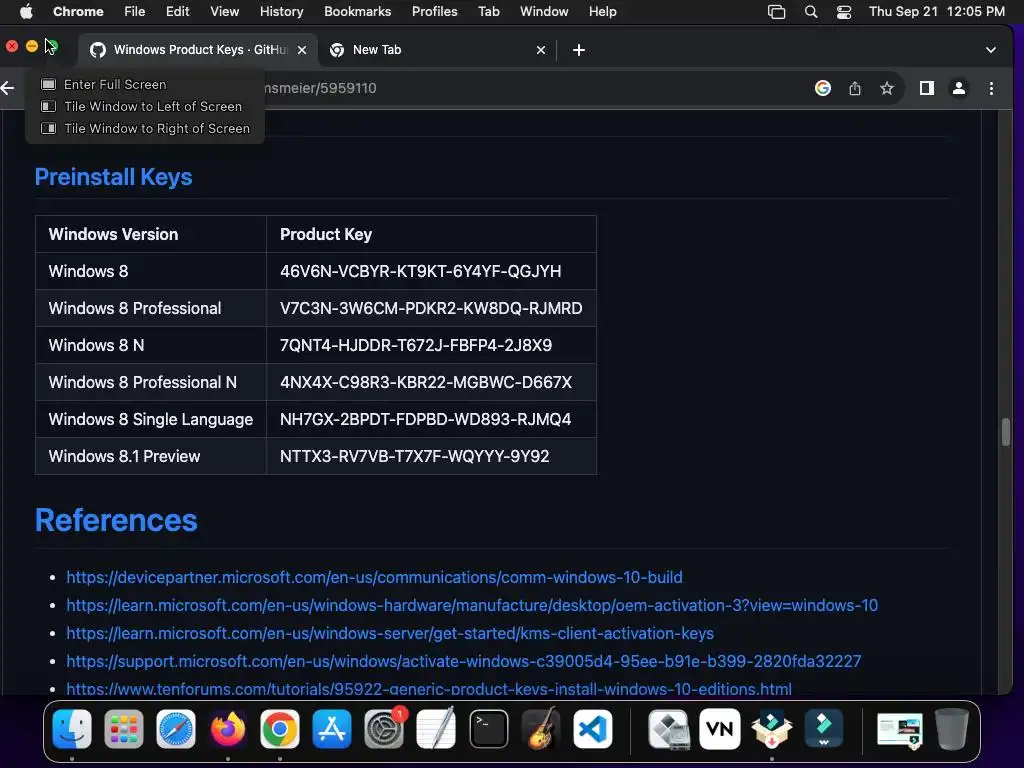The height and width of the screenshot is (768, 1024).
Task: Open the Chrome three-dot menu
Action: 991,88
